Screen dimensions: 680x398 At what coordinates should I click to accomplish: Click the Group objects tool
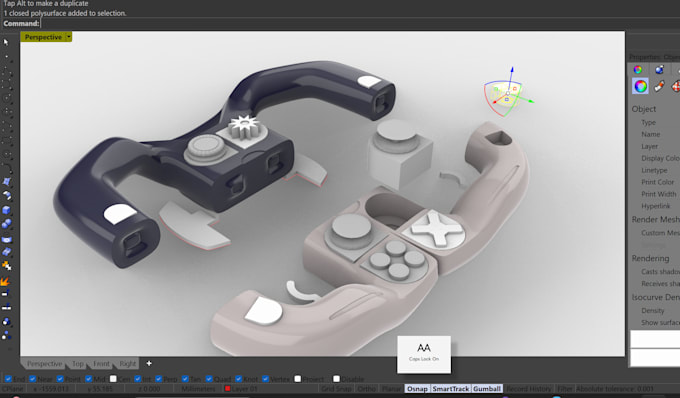pos(6,321)
